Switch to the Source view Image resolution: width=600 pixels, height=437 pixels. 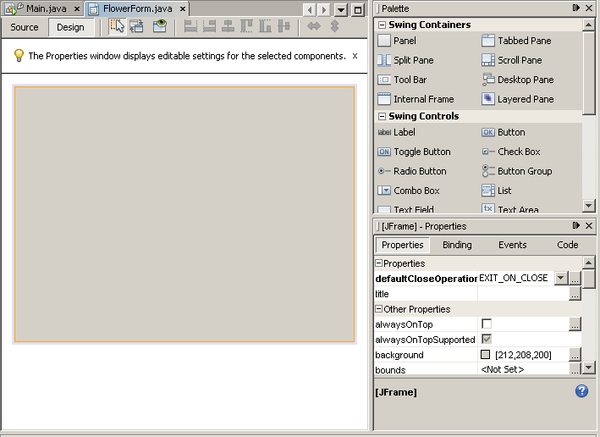click(x=25, y=27)
